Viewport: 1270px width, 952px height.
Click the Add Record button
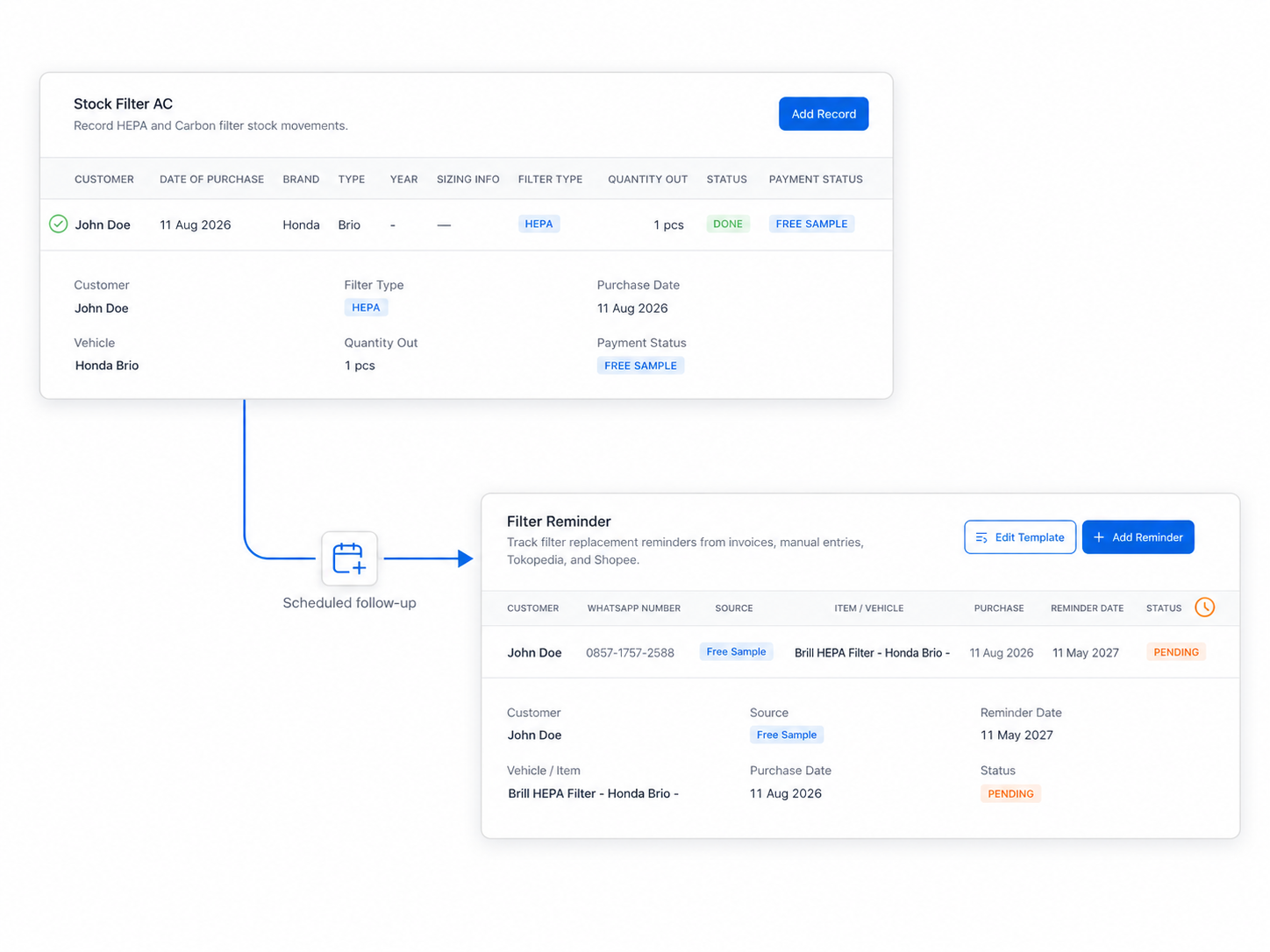pyautogui.click(x=824, y=114)
